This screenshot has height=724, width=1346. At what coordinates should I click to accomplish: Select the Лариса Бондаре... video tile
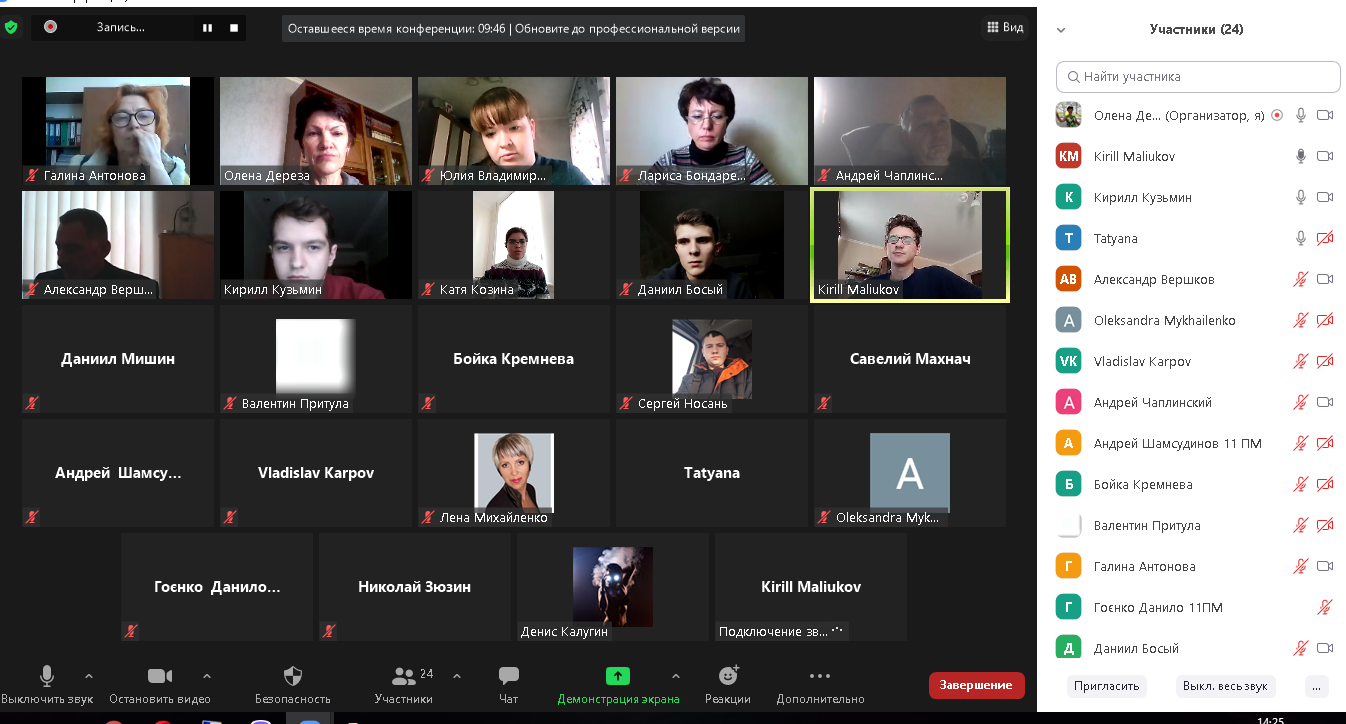712,131
